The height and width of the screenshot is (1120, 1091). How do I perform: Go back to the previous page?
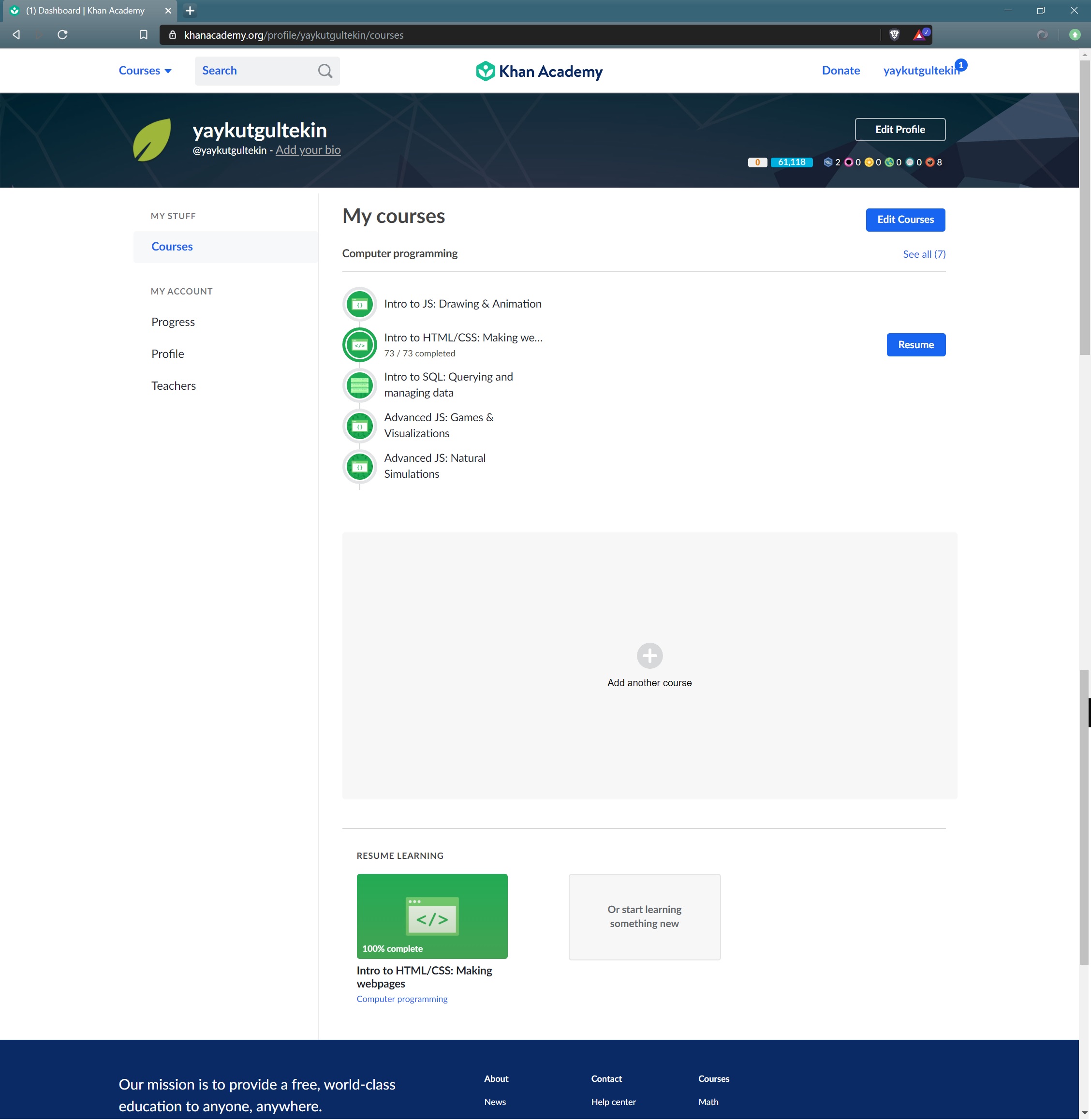point(16,35)
